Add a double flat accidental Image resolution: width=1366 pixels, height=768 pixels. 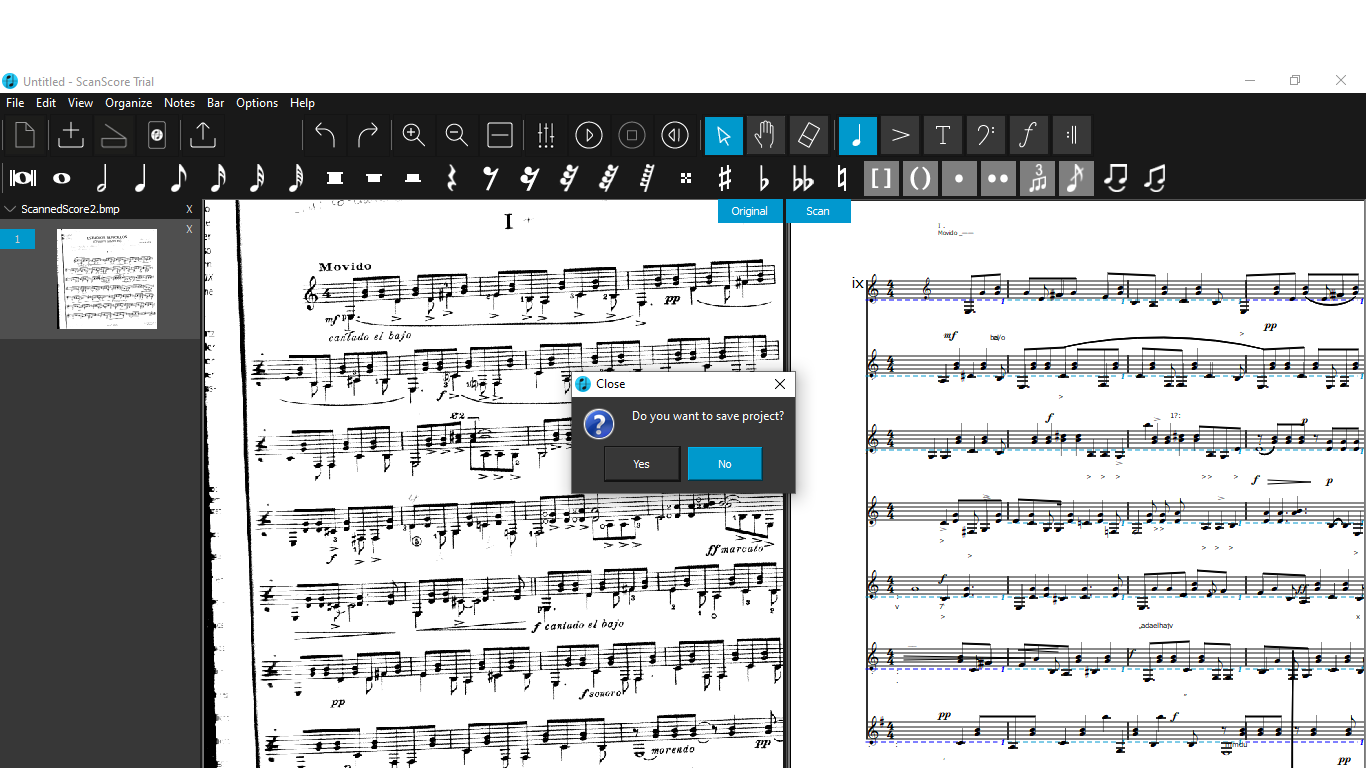[803, 178]
